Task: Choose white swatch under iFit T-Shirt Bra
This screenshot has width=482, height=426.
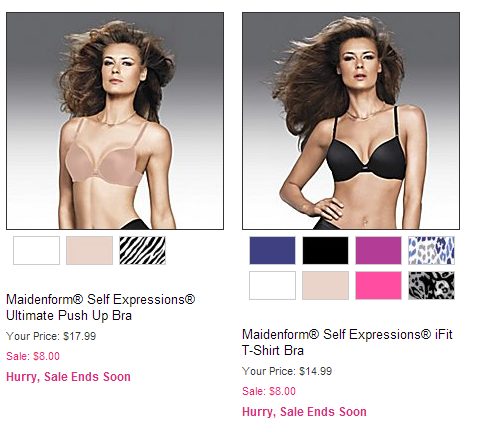Action: [x=272, y=285]
